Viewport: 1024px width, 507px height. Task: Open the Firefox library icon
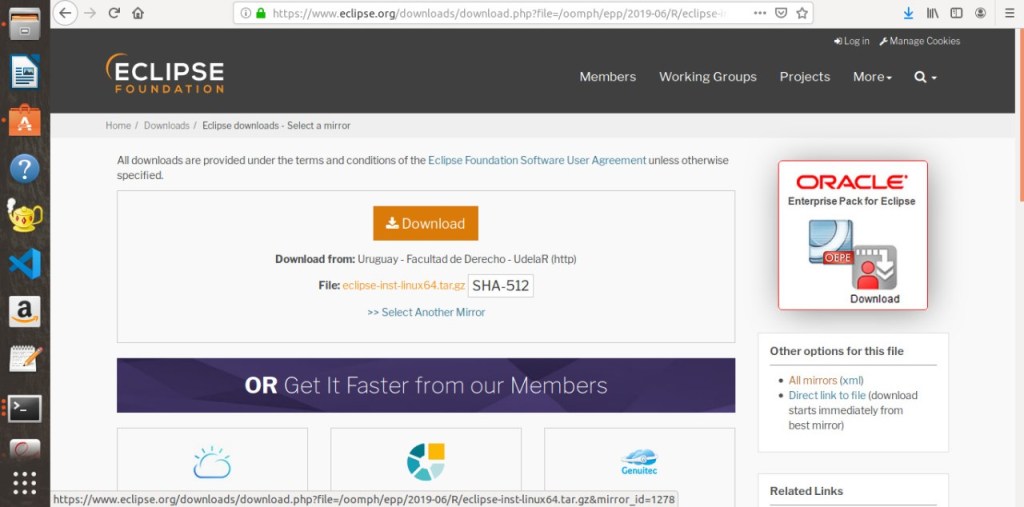(x=932, y=13)
